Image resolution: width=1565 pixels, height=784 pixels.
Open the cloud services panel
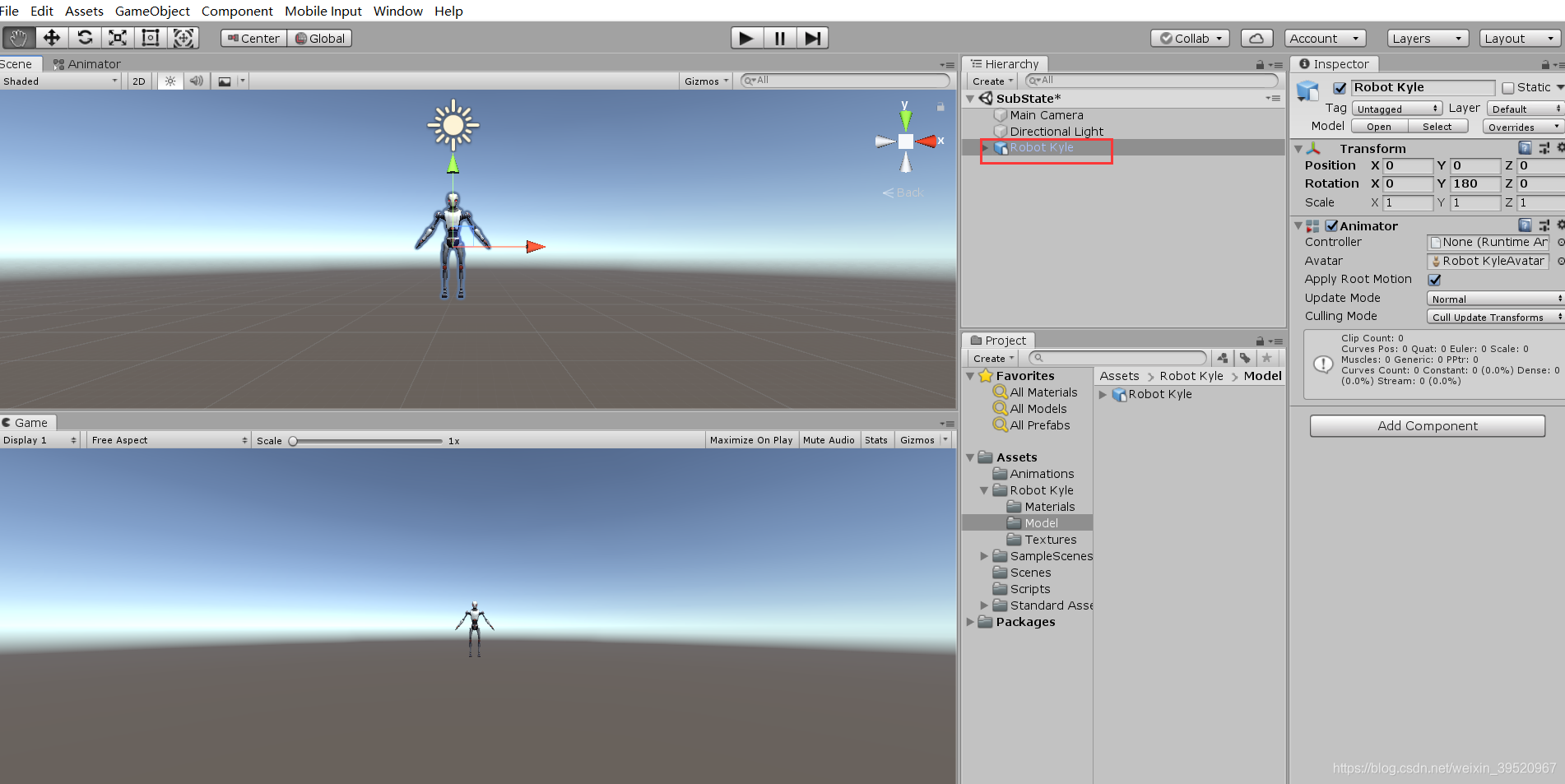1256,39
